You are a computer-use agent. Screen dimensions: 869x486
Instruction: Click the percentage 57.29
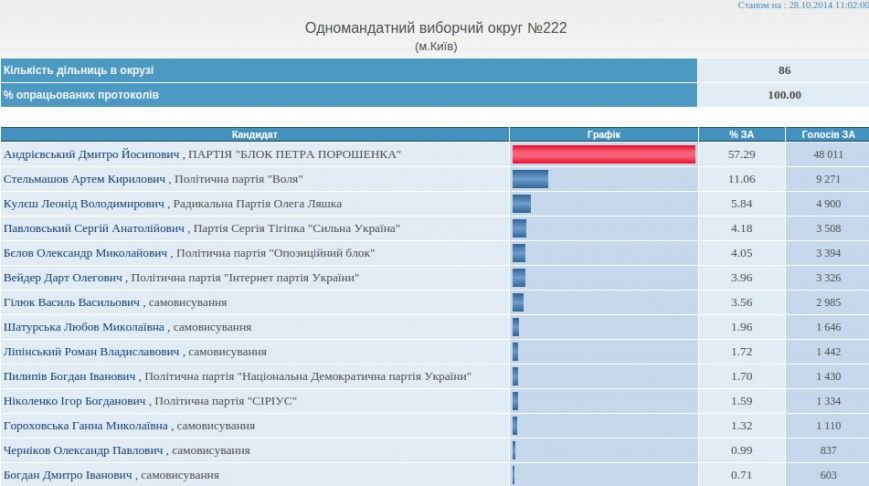742,154
